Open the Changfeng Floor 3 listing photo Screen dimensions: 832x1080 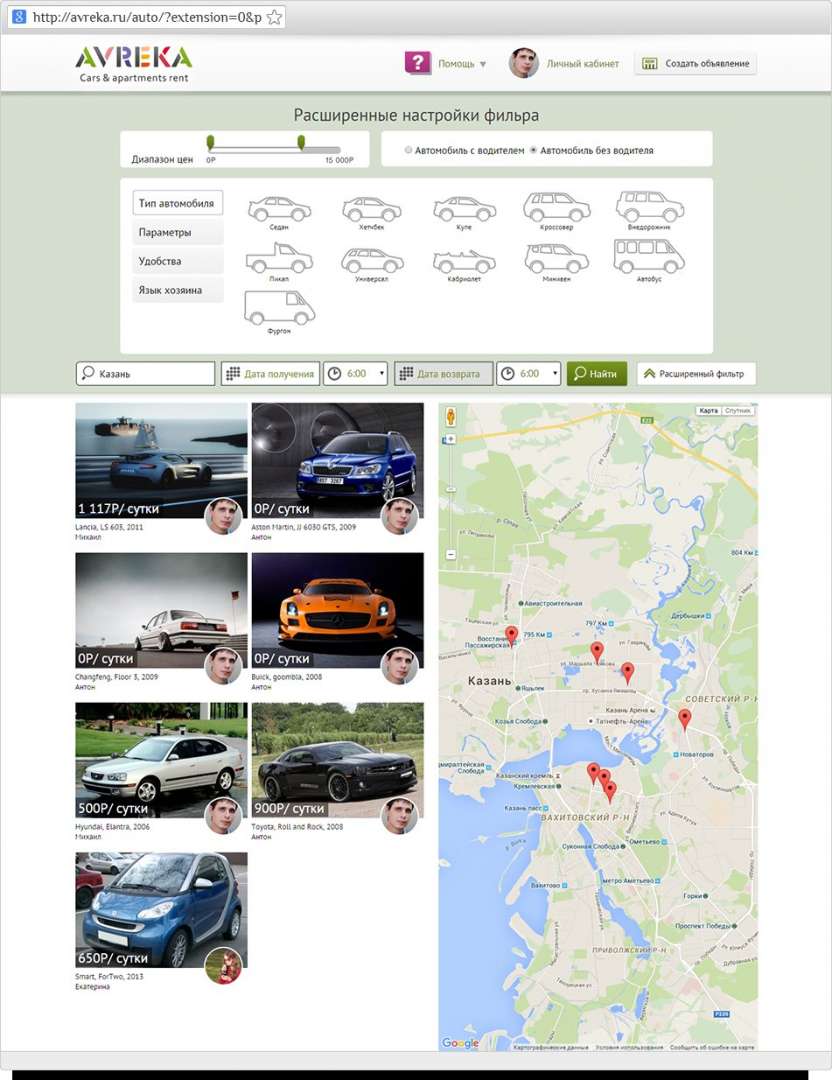(161, 610)
